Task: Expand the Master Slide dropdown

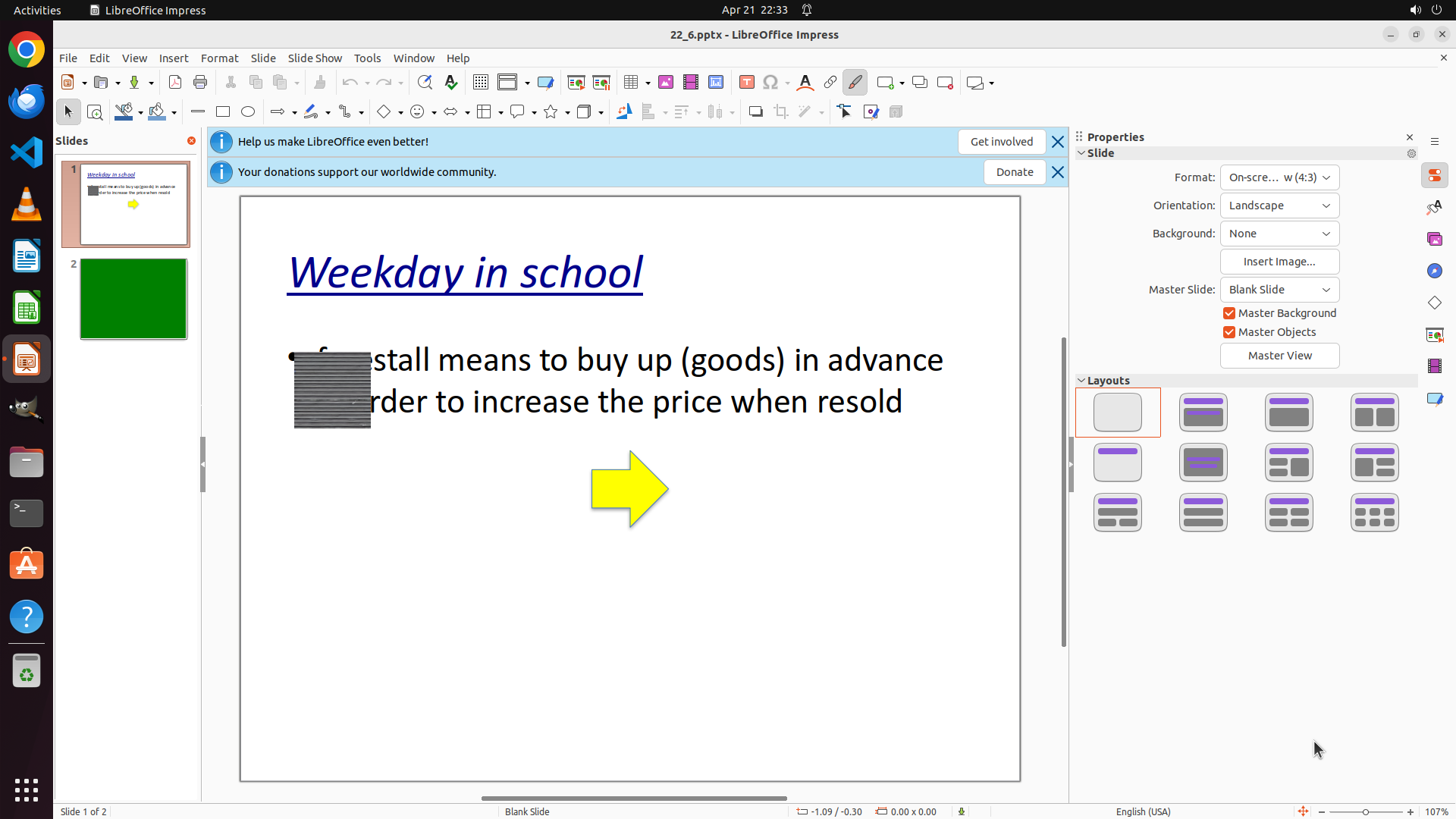Action: pyautogui.click(x=1279, y=290)
